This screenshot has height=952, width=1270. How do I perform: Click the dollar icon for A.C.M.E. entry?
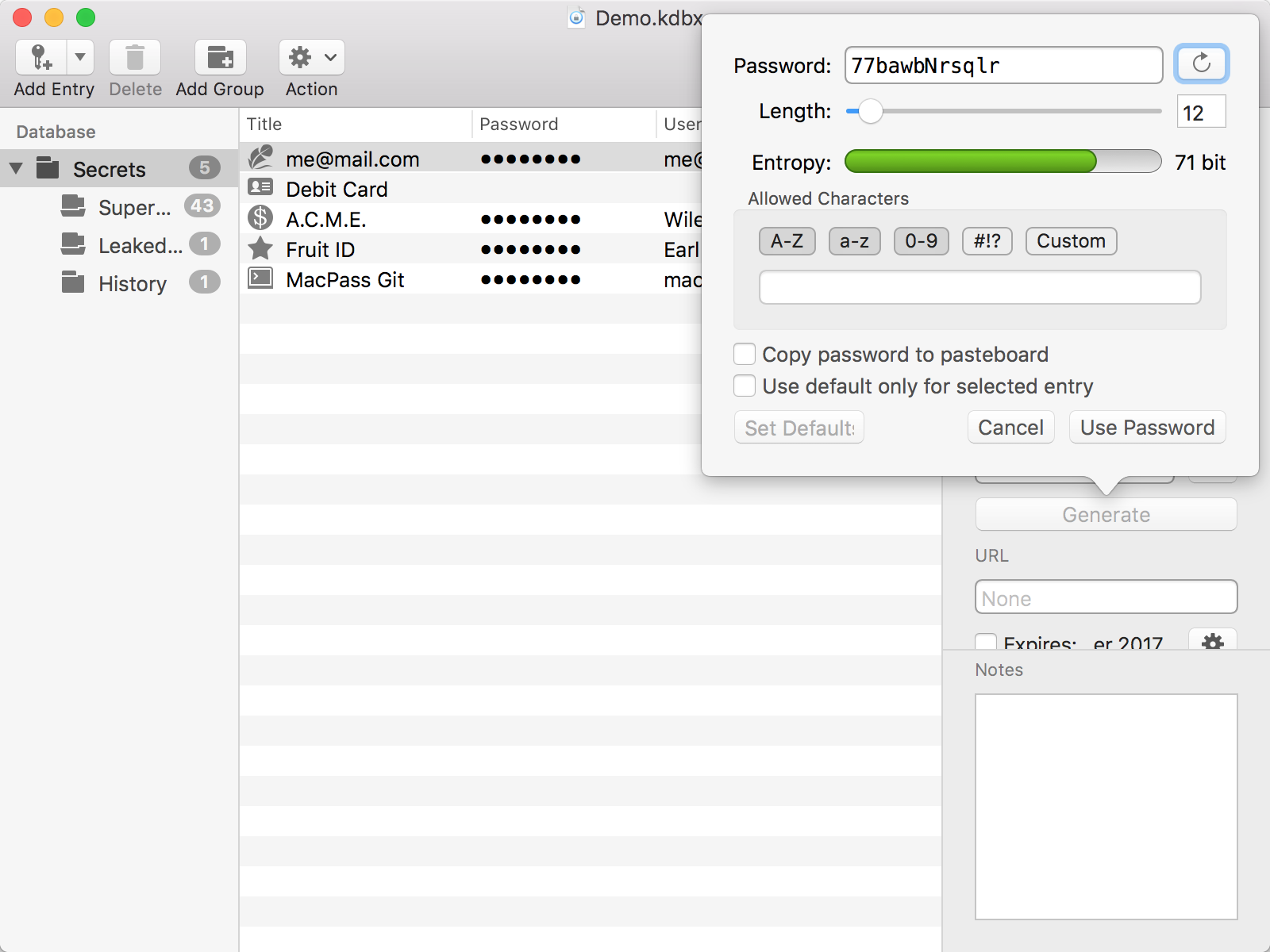click(260, 218)
